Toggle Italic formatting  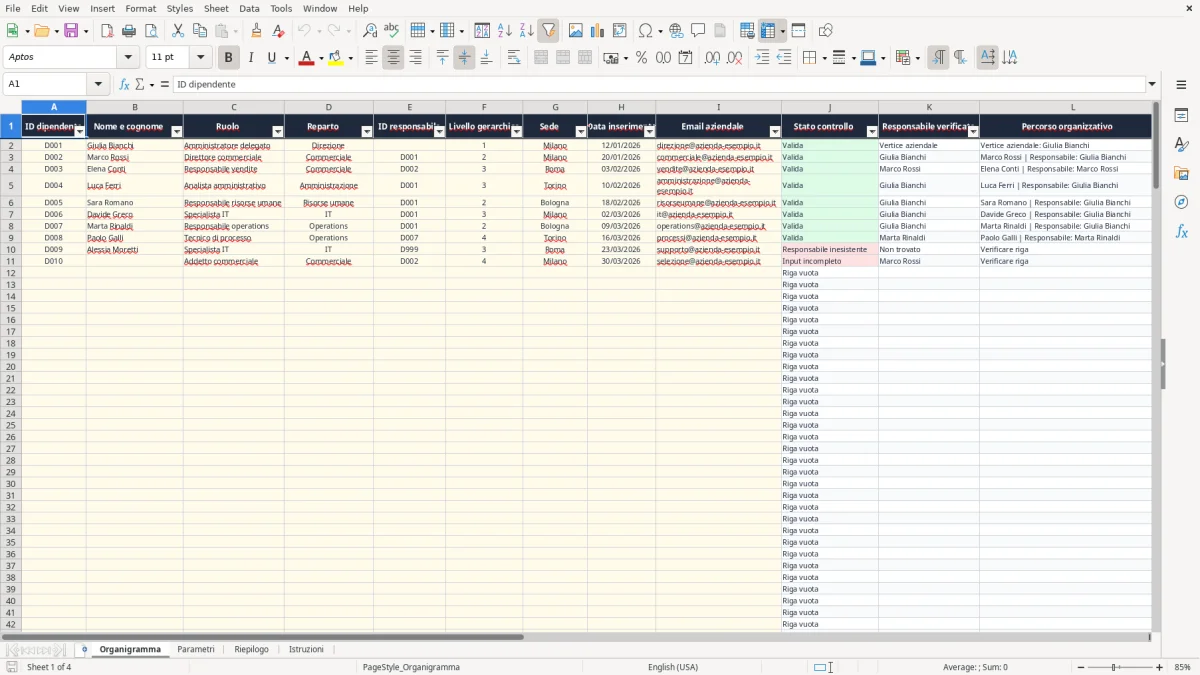click(x=251, y=58)
